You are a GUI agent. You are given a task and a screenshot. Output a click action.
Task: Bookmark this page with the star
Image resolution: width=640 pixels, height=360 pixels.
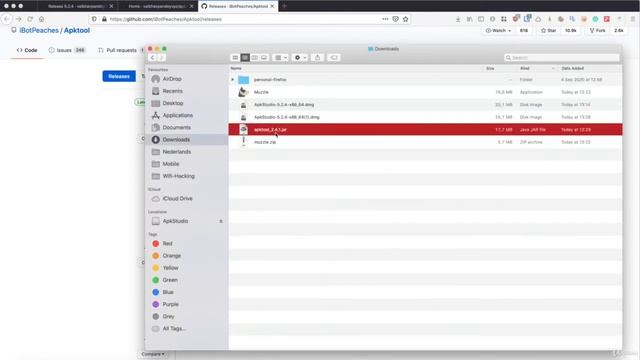pyautogui.click(x=405, y=19)
